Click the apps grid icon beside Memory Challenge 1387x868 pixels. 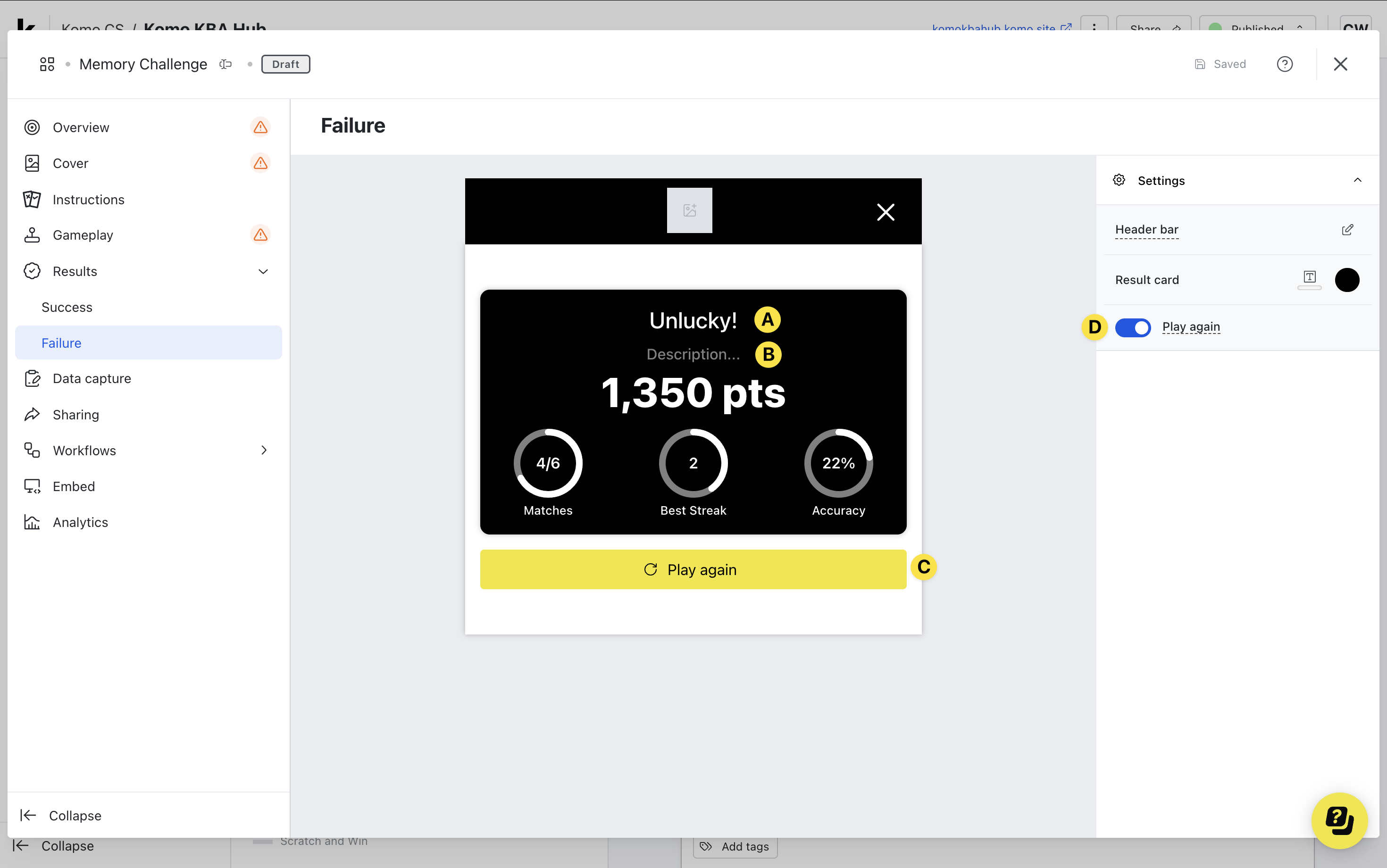pyautogui.click(x=47, y=64)
